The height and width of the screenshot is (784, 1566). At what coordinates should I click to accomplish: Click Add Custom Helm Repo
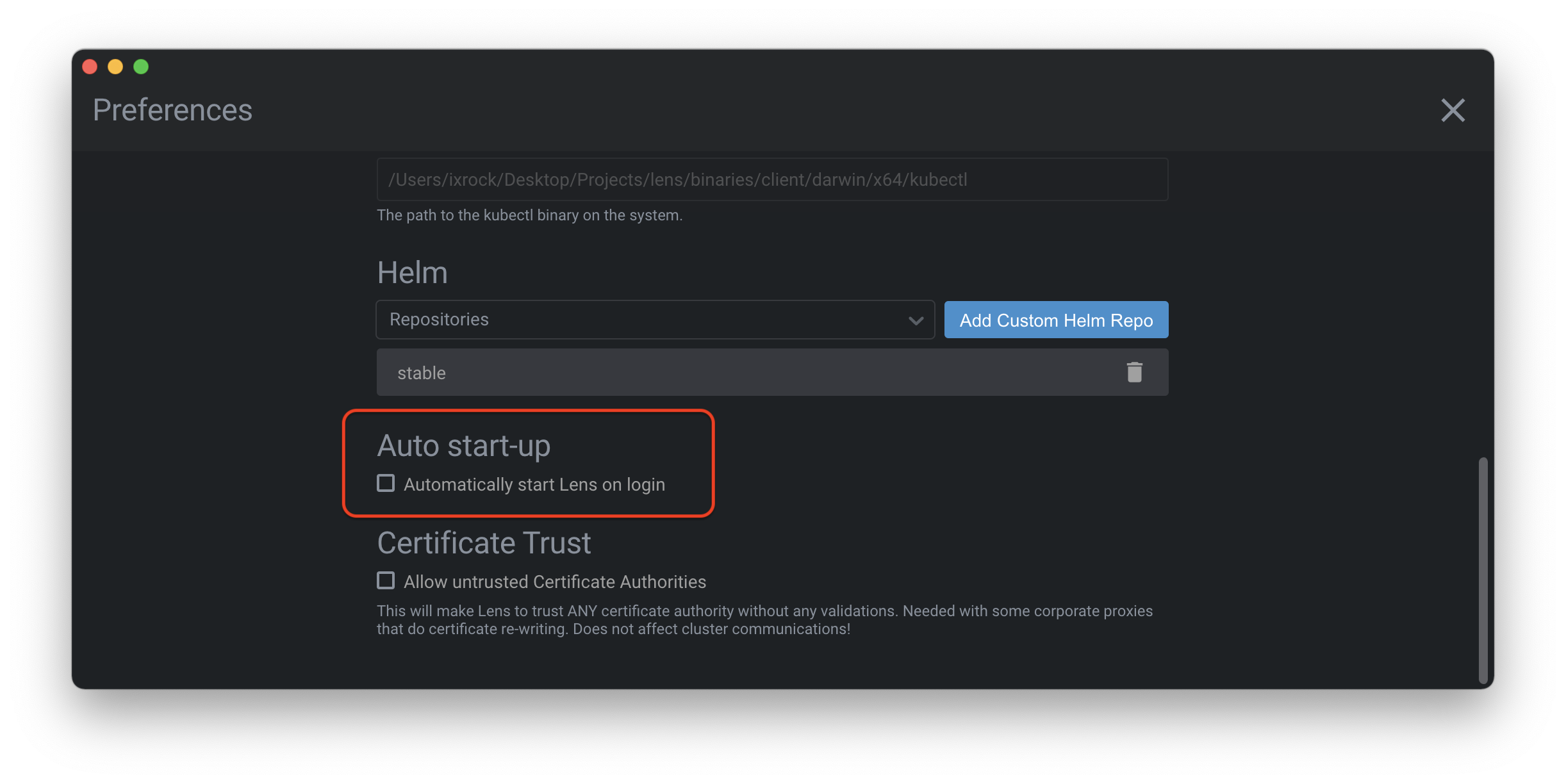click(1055, 320)
